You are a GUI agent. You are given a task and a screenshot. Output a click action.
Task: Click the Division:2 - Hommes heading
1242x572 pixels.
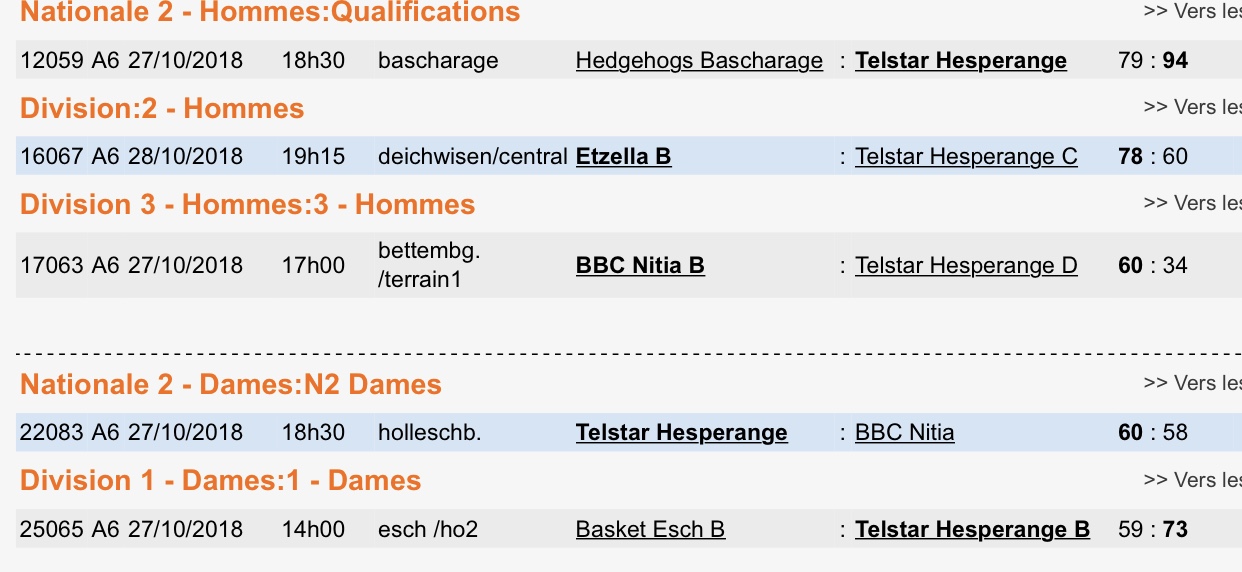(162, 108)
